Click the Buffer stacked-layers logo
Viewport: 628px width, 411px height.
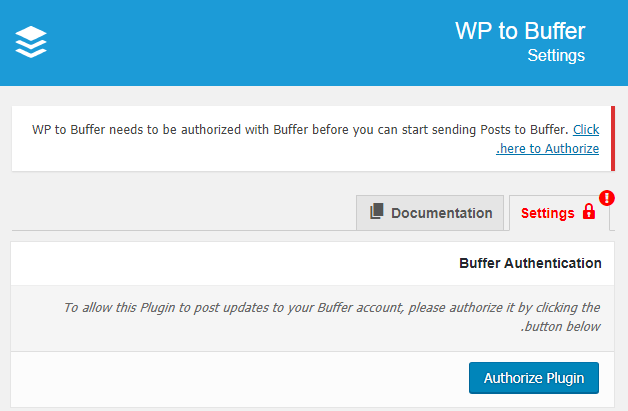[x=31, y=42]
